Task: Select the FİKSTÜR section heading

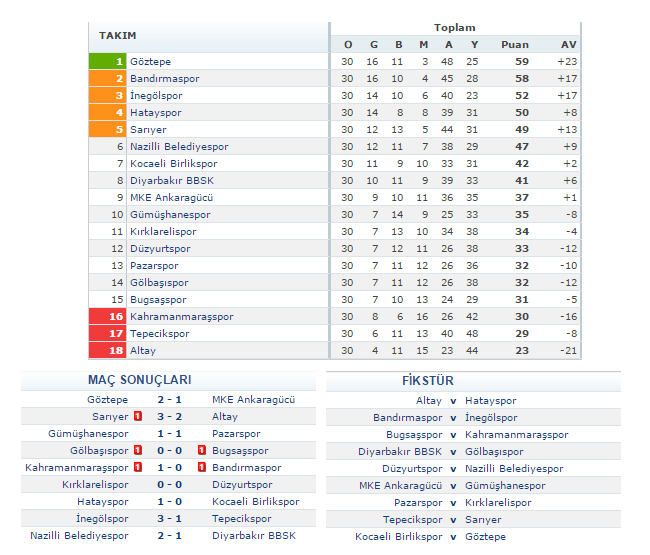Action: 427,381
